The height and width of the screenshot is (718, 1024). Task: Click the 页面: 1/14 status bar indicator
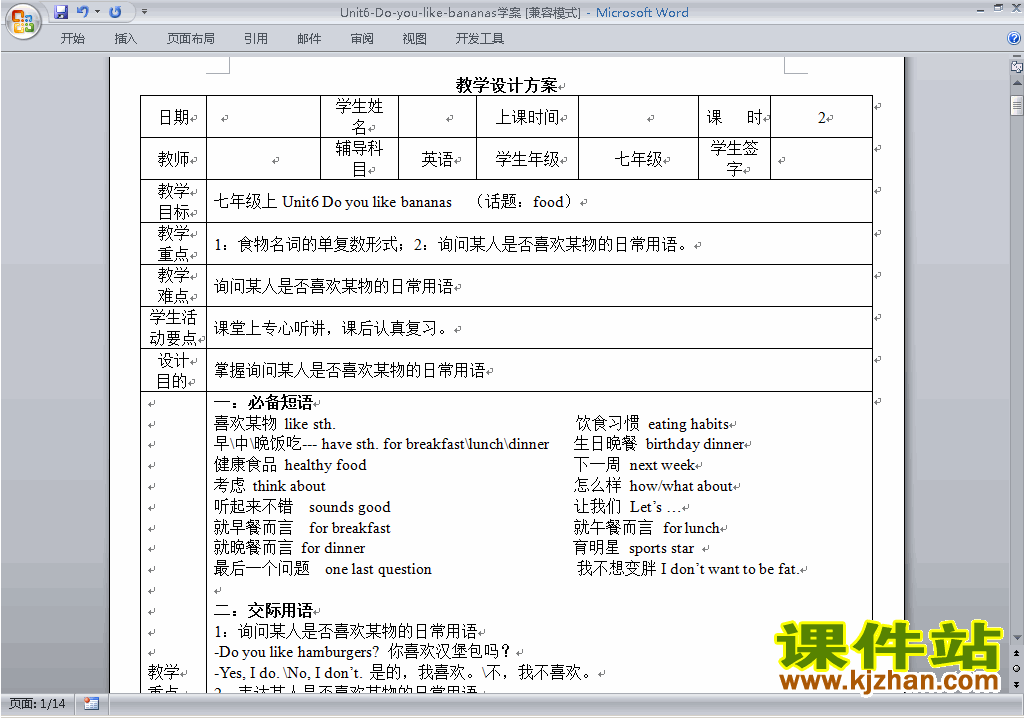click(37, 704)
